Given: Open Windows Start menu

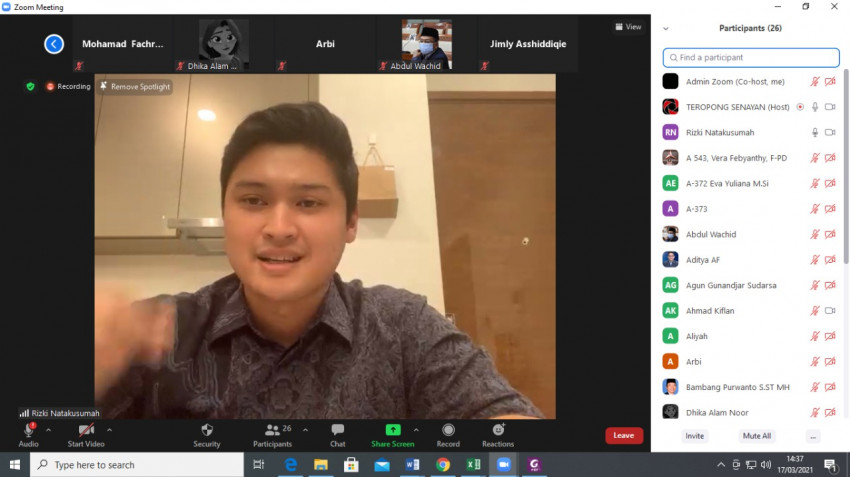Looking at the screenshot, I should [x=15, y=465].
